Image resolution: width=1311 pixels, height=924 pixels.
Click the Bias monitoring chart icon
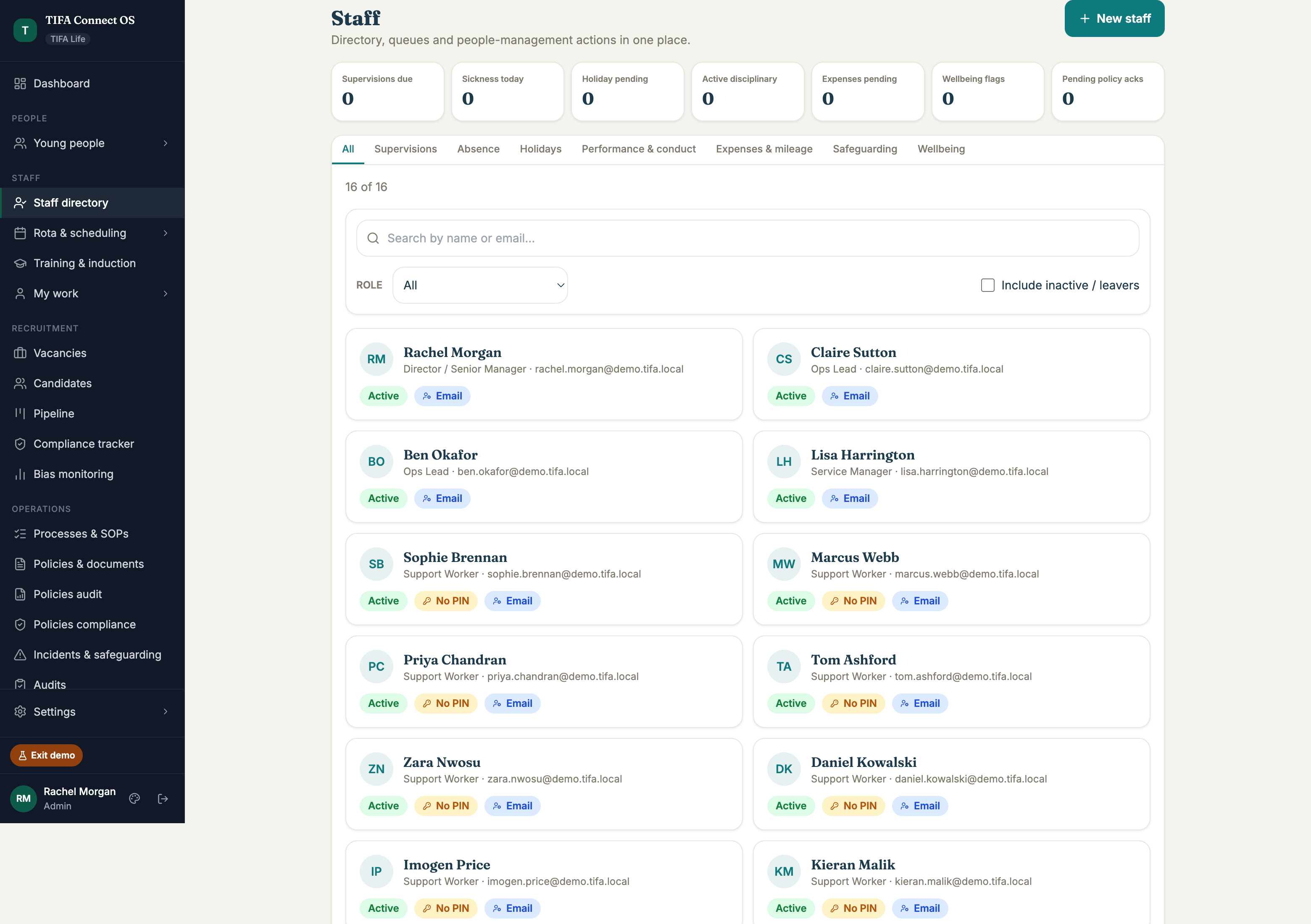[20, 474]
